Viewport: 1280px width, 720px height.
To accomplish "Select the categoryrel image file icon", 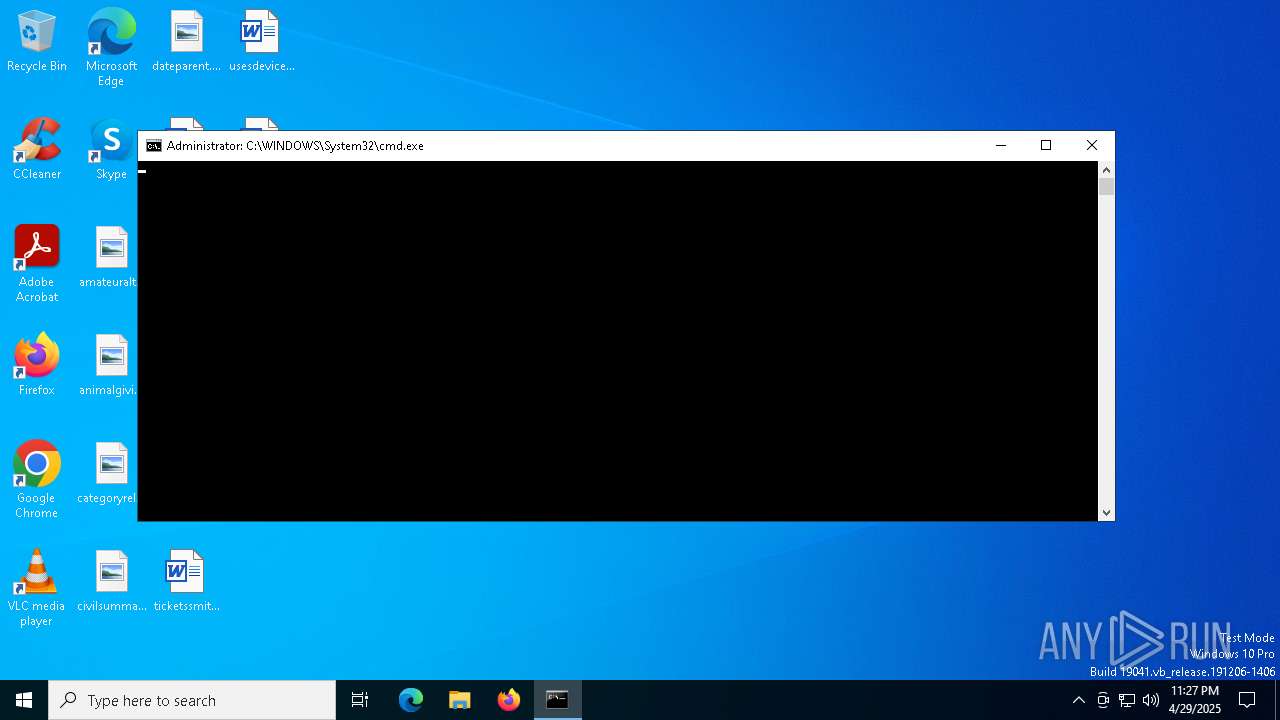I will 108,474.
